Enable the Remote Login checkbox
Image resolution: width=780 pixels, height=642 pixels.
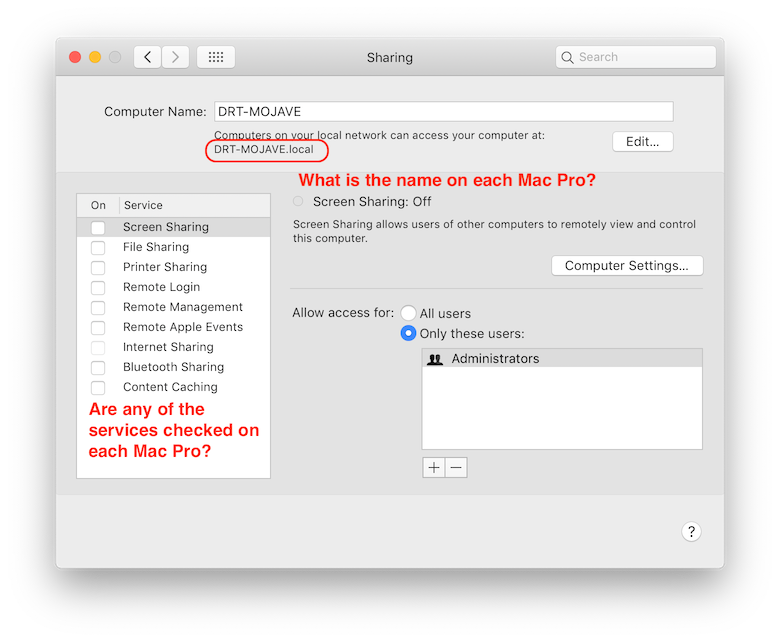[x=98, y=287]
